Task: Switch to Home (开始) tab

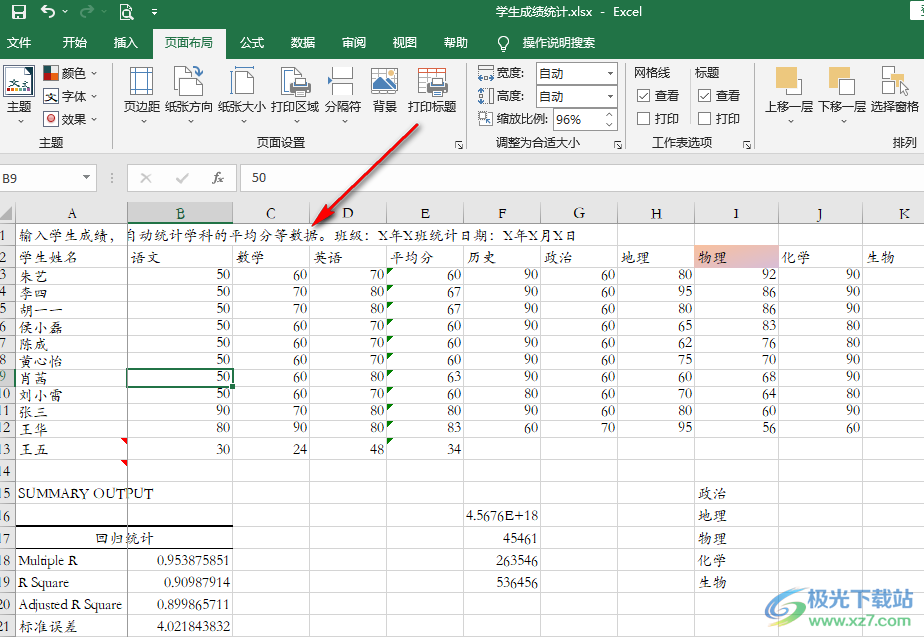Action: [x=75, y=42]
